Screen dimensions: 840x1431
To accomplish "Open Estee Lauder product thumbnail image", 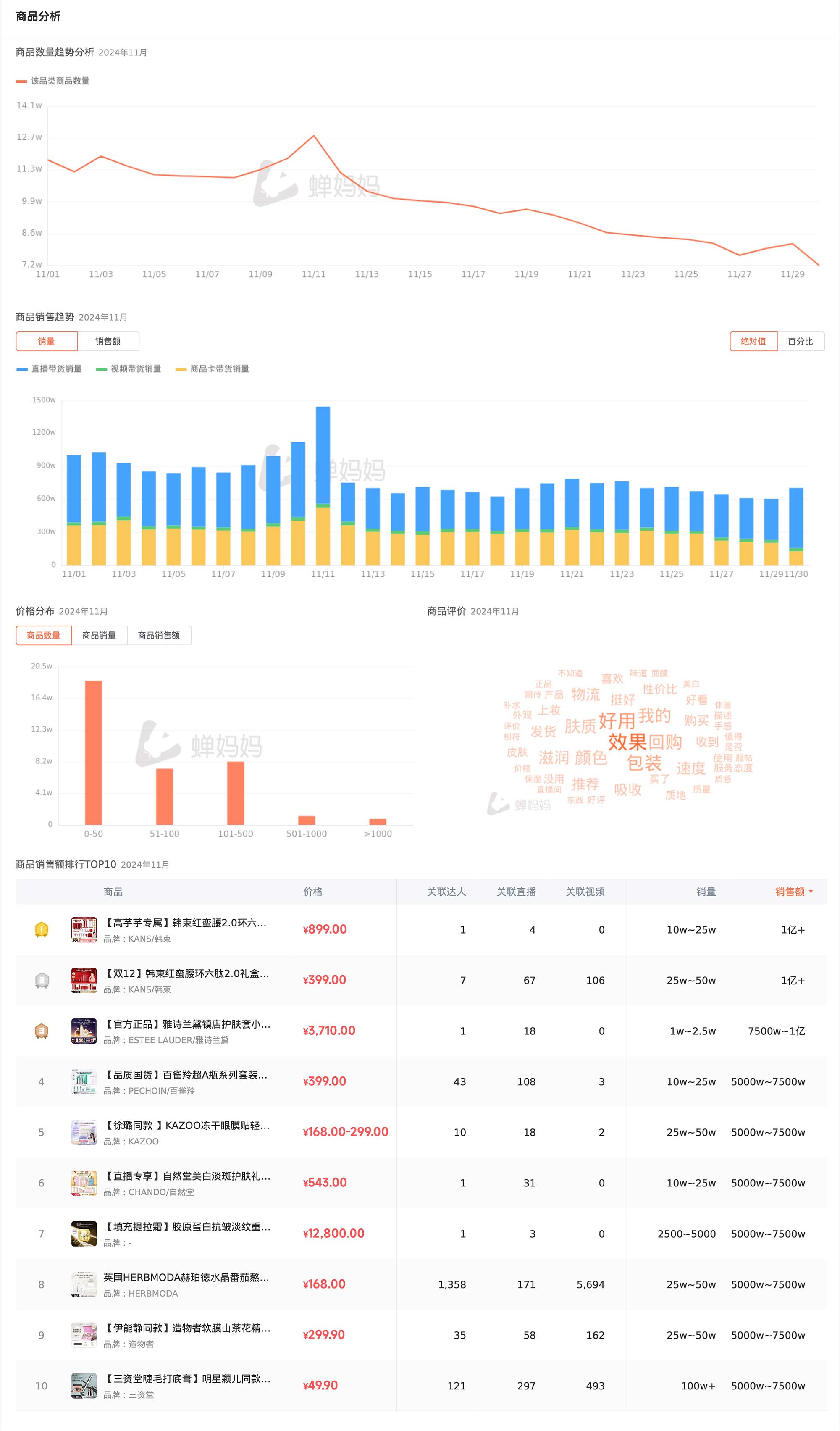I will (84, 1031).
